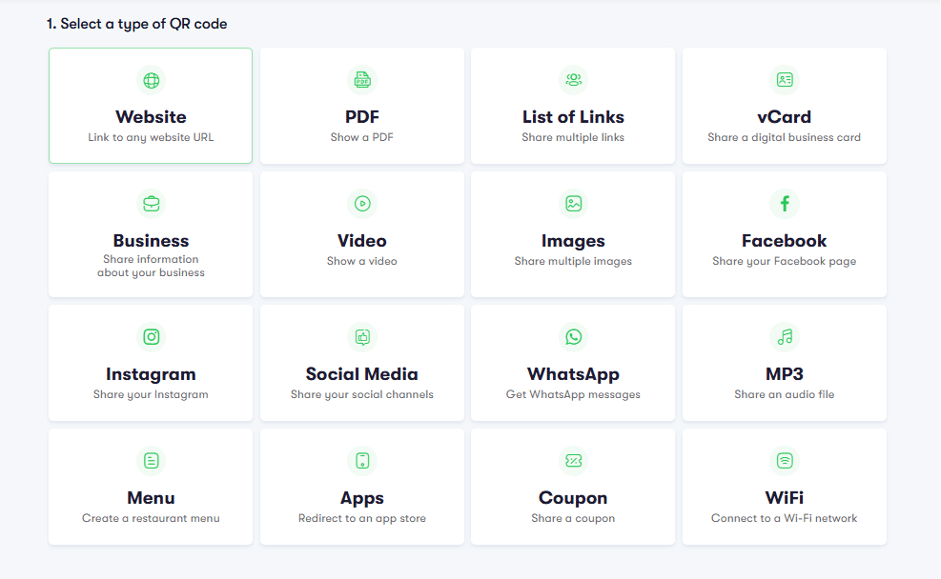The width and height of the screenshot is (941, 579).
Task: Click the Instagram camera icon
Action: coord(151,337)
